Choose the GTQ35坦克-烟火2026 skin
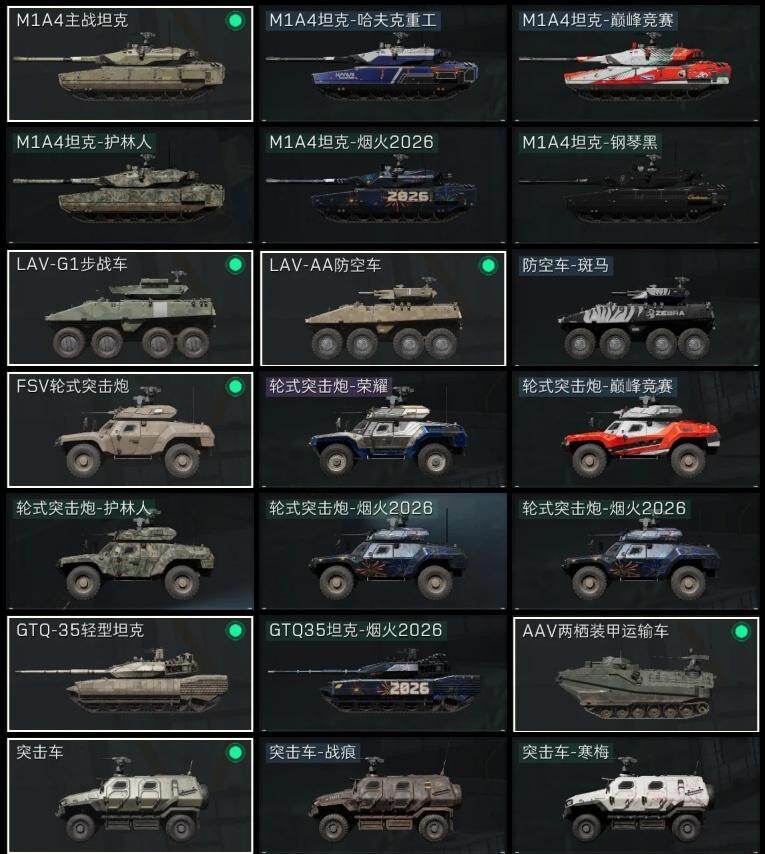The width and height of the screenshot is (765, 854). click(x=383, y=674)
